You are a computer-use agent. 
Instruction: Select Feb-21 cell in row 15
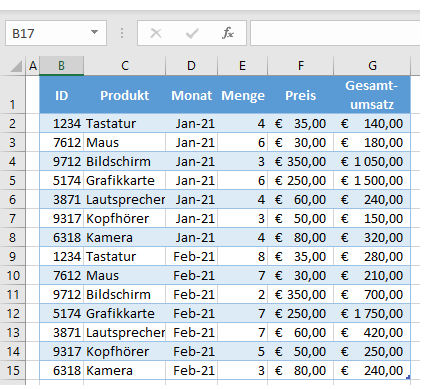191,370
